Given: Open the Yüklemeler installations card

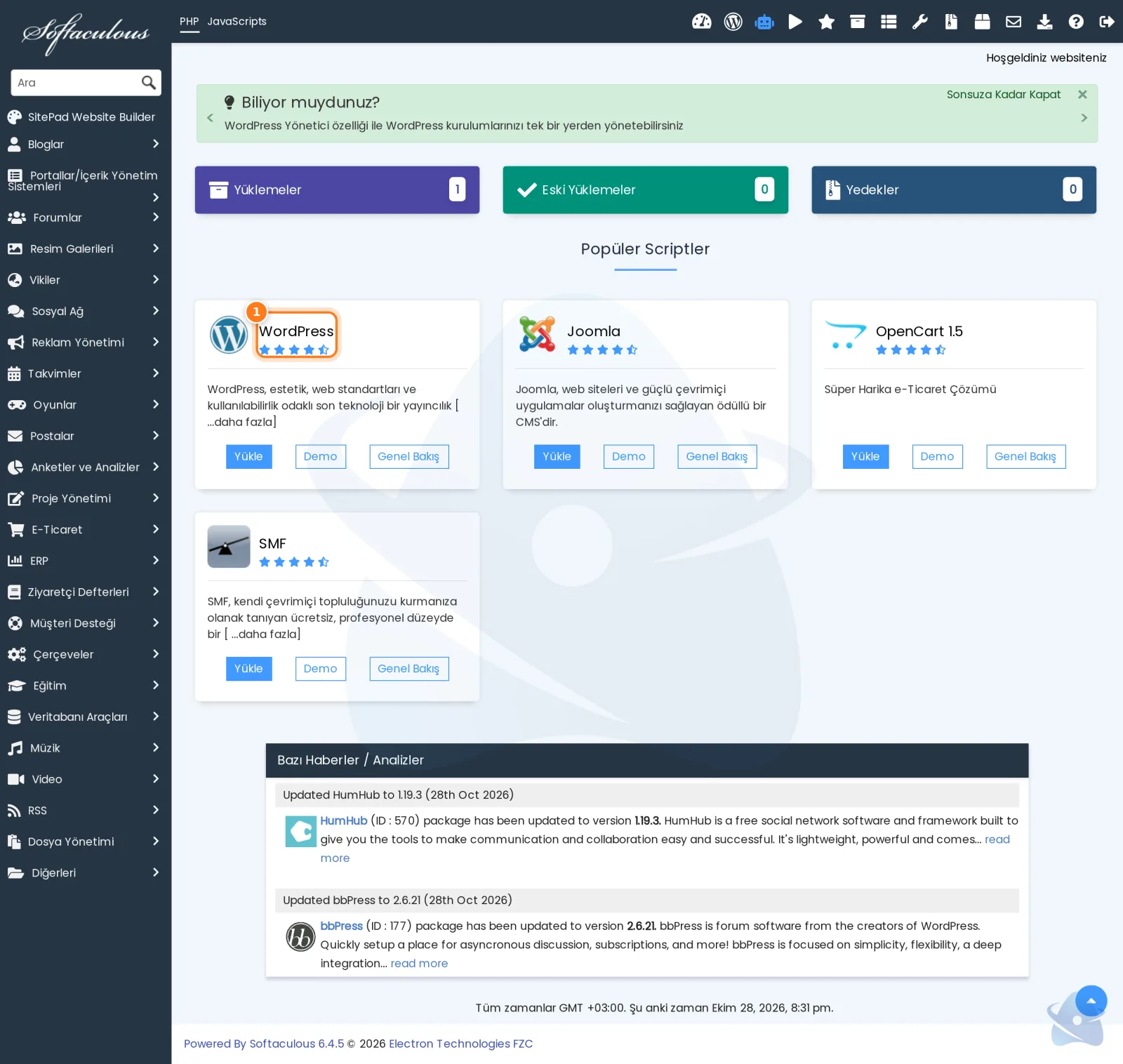Looking at the screenshot, I should (337, 190).
